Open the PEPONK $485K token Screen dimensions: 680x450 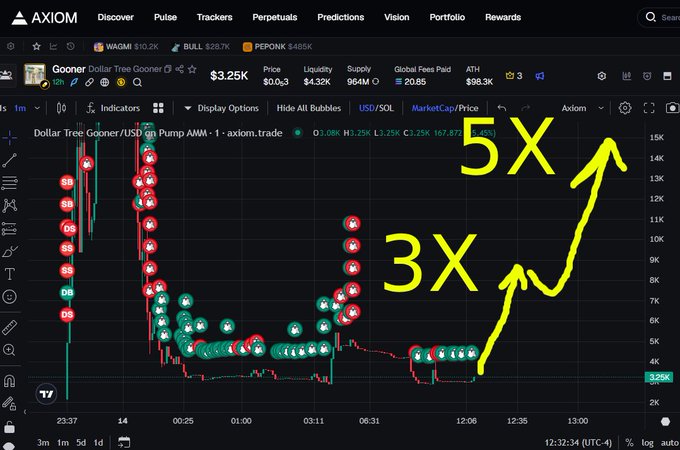278,46
